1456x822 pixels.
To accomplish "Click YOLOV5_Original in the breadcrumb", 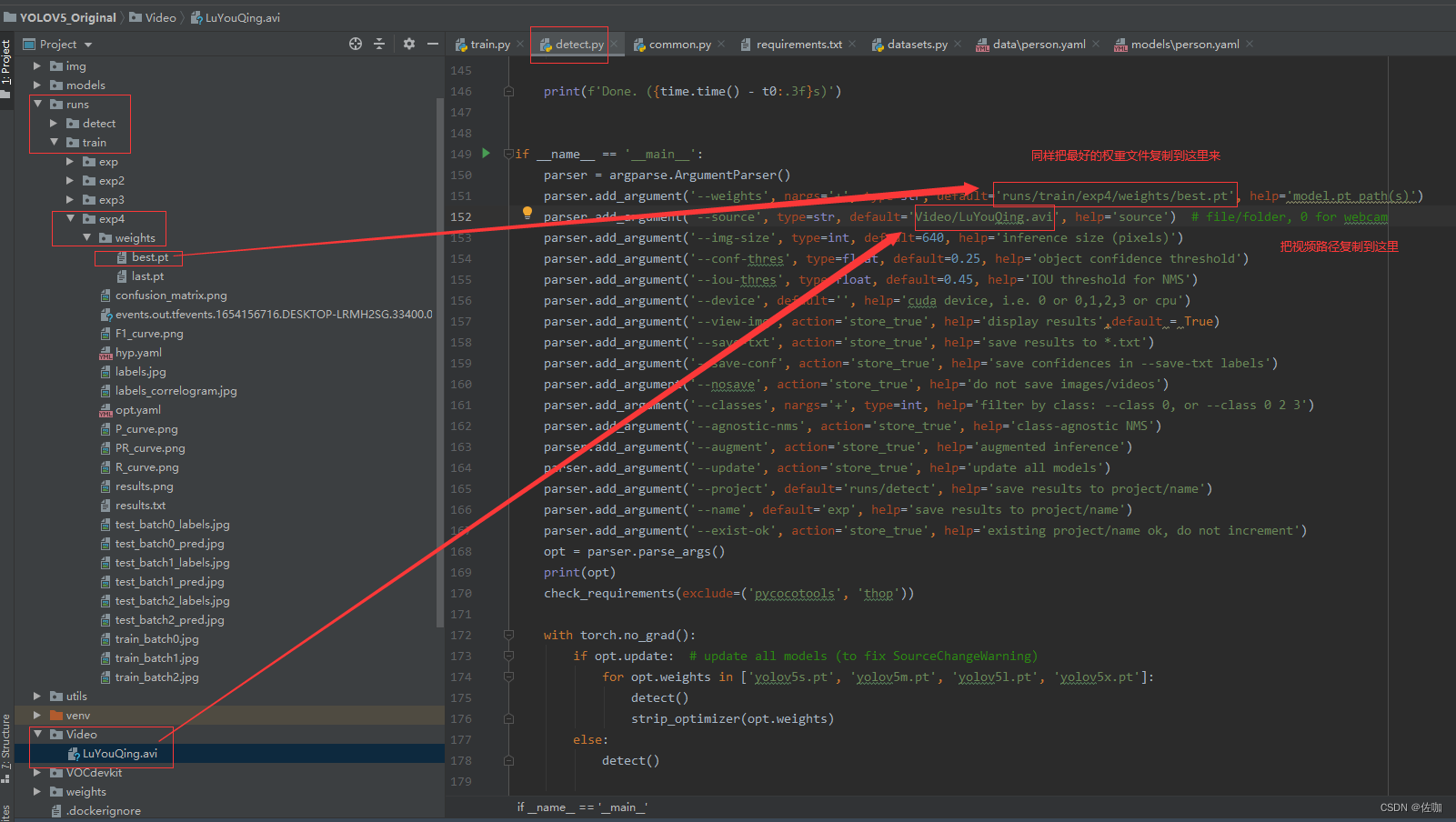I will (x=60, y=17).
